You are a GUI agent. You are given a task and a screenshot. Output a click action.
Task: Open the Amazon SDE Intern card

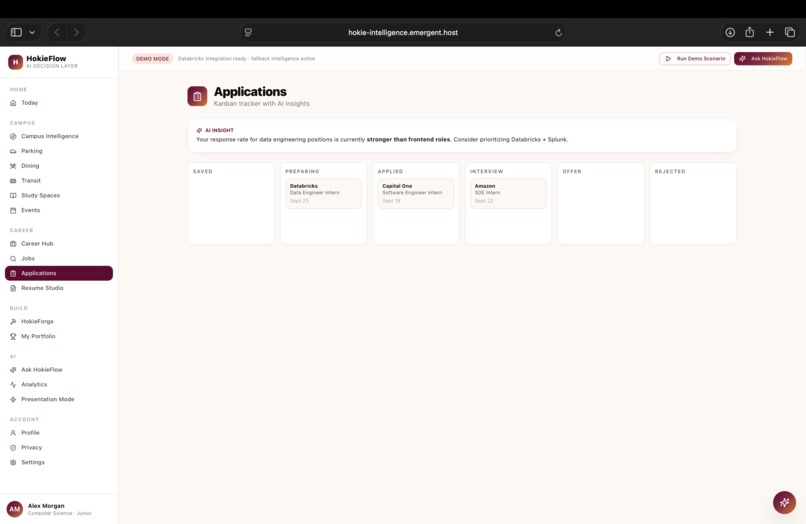pos(508,193)
